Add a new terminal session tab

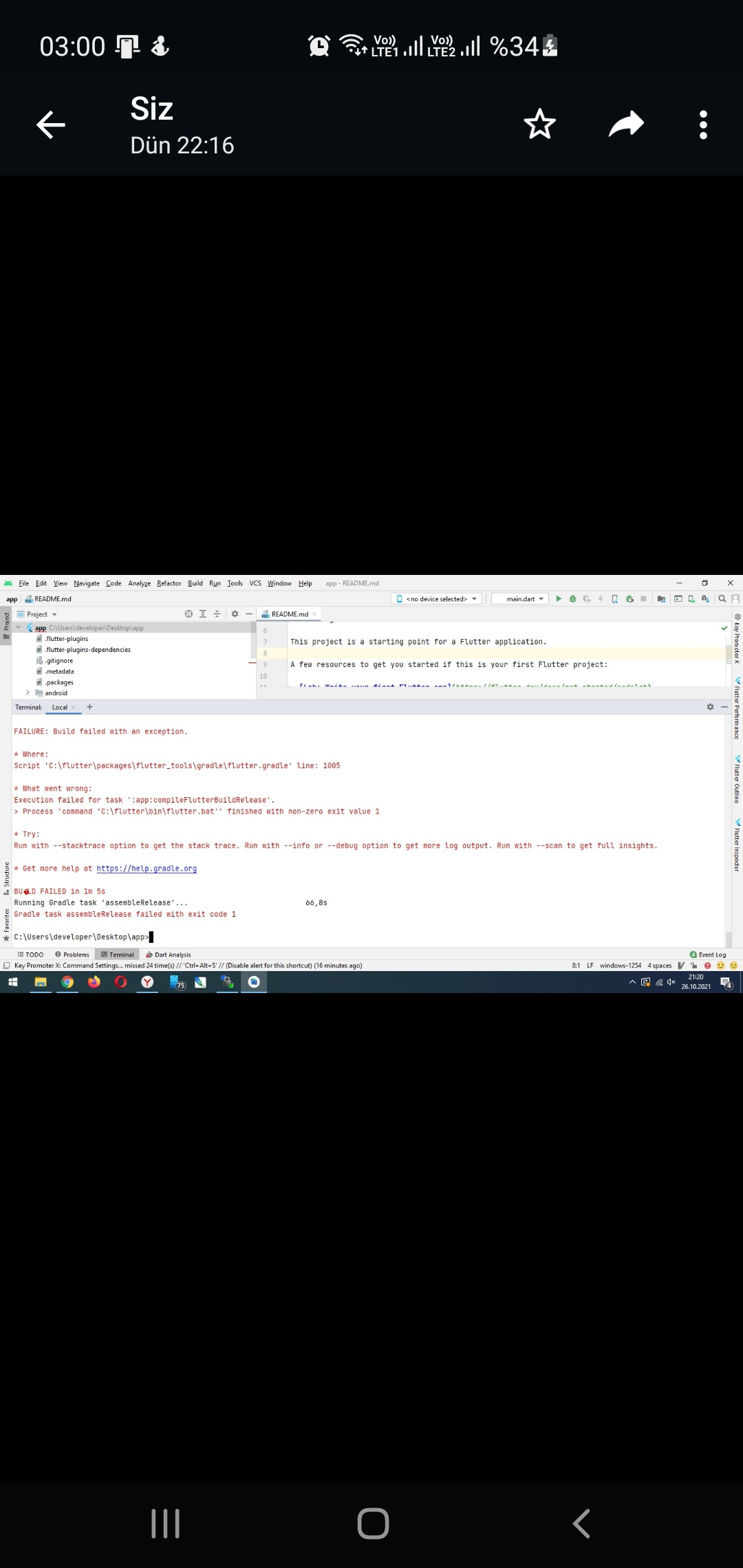(x=89, y=707)
